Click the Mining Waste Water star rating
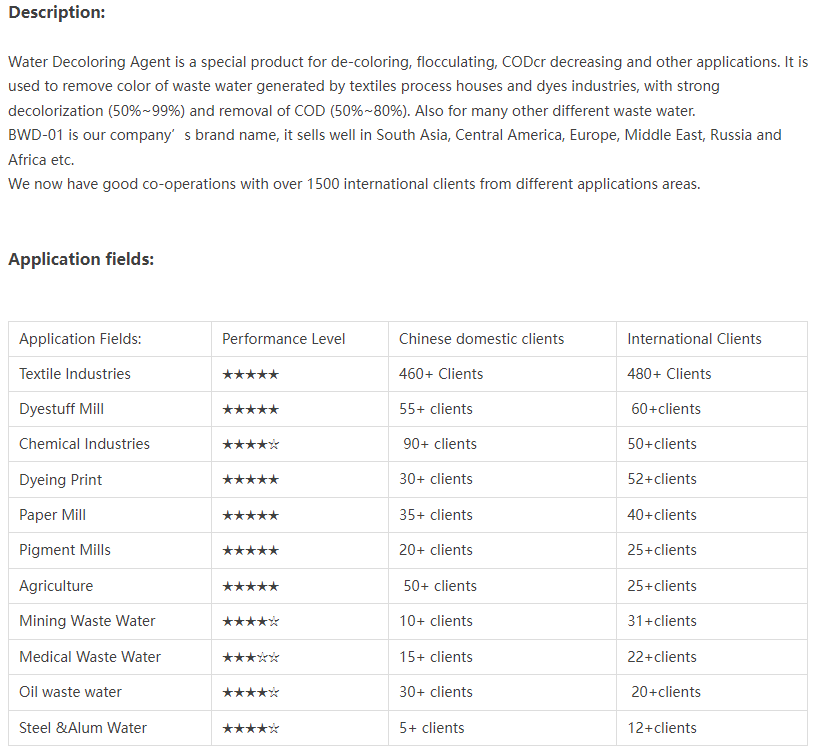Viewport: 818px width, 754px height. [x=250, y=621]
